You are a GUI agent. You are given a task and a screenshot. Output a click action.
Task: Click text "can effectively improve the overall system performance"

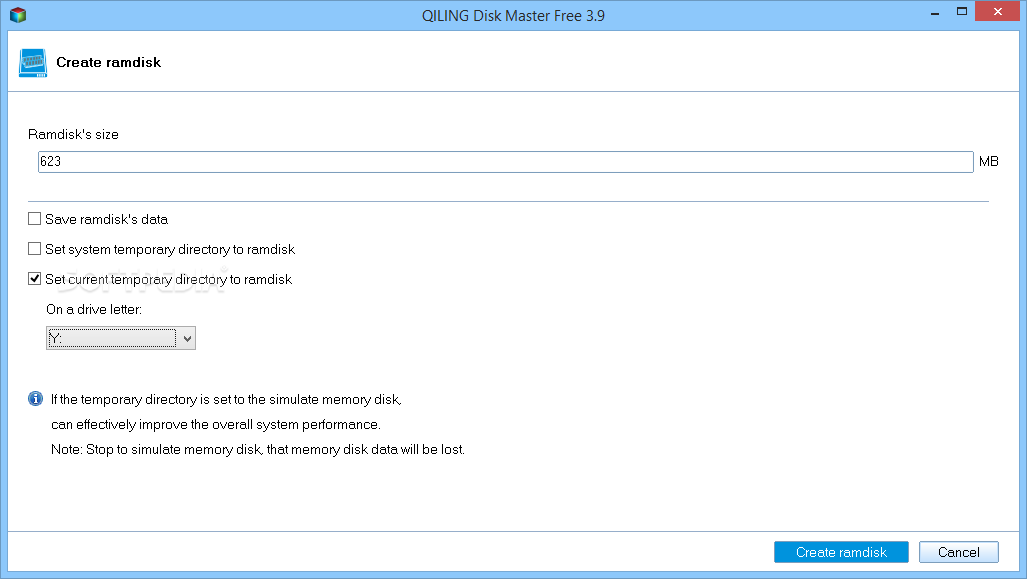click(215, 424)
